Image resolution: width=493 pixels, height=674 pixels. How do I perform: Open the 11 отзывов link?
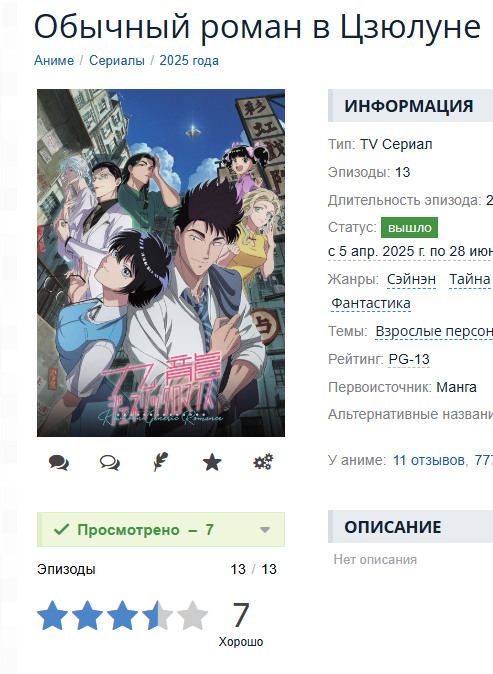click(429, 460)
